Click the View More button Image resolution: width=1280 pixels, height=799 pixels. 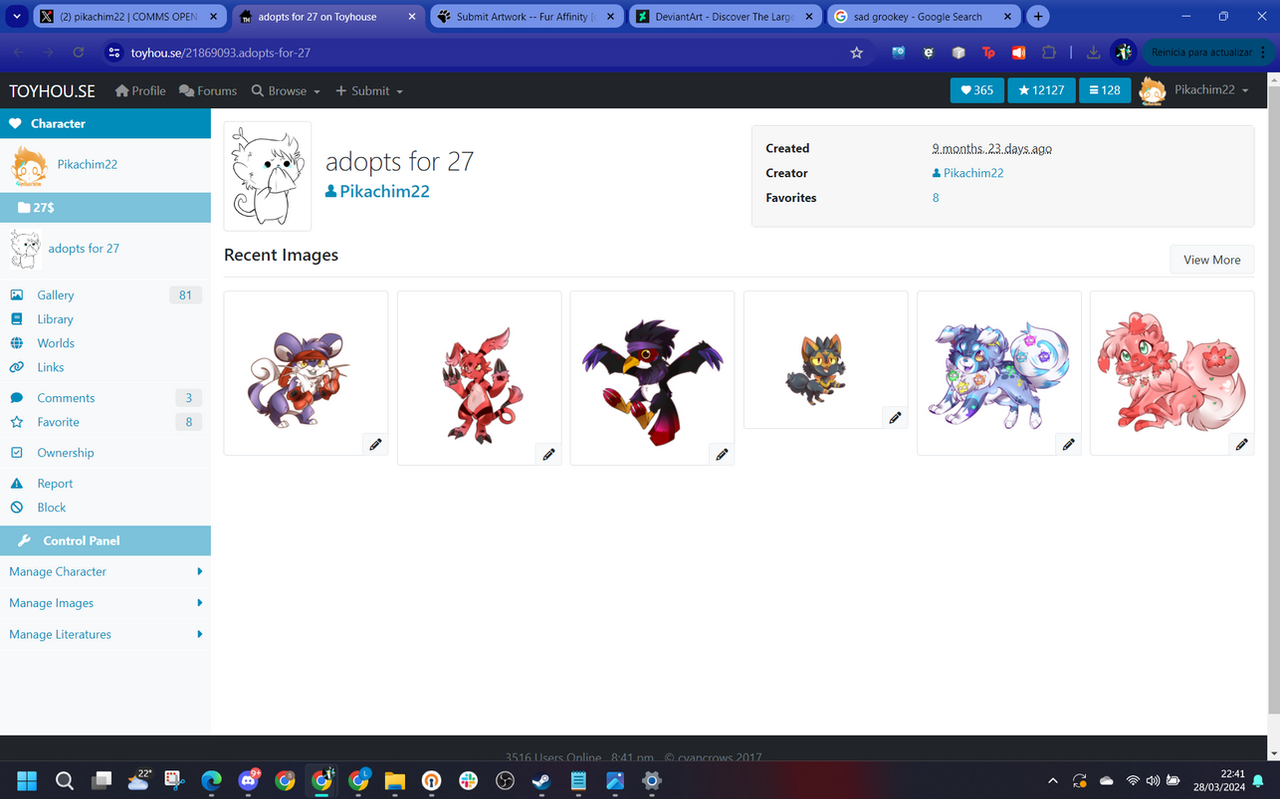(x=1212, y=260)
